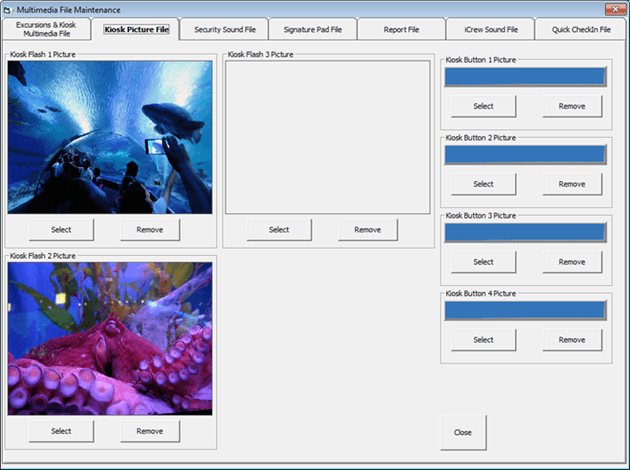Click Select for Kiosk Button 1 Picture
This screenshot has width=630, height=470.
[483, 106]
